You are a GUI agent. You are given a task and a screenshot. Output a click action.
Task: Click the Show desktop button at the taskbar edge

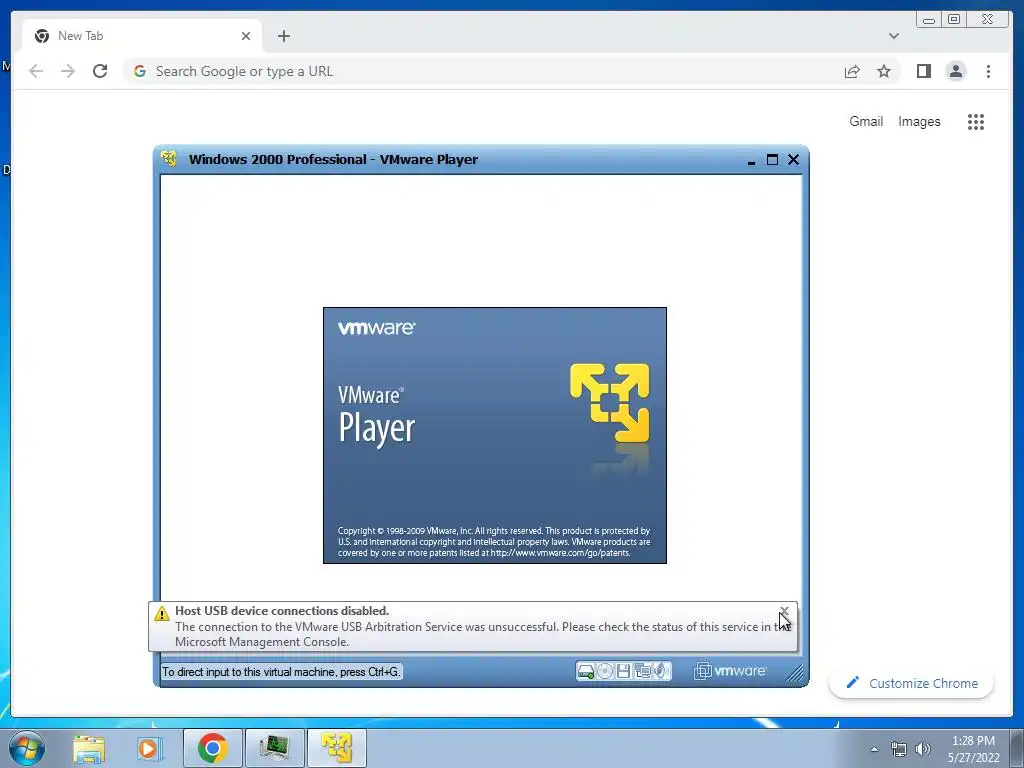pos(1017,748)
